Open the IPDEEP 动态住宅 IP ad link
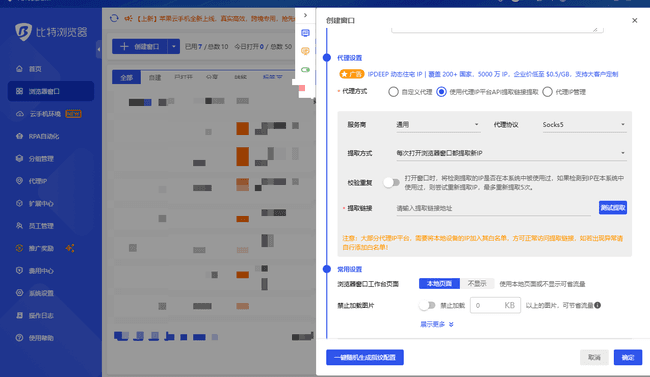650x377 pixels. 492,74
